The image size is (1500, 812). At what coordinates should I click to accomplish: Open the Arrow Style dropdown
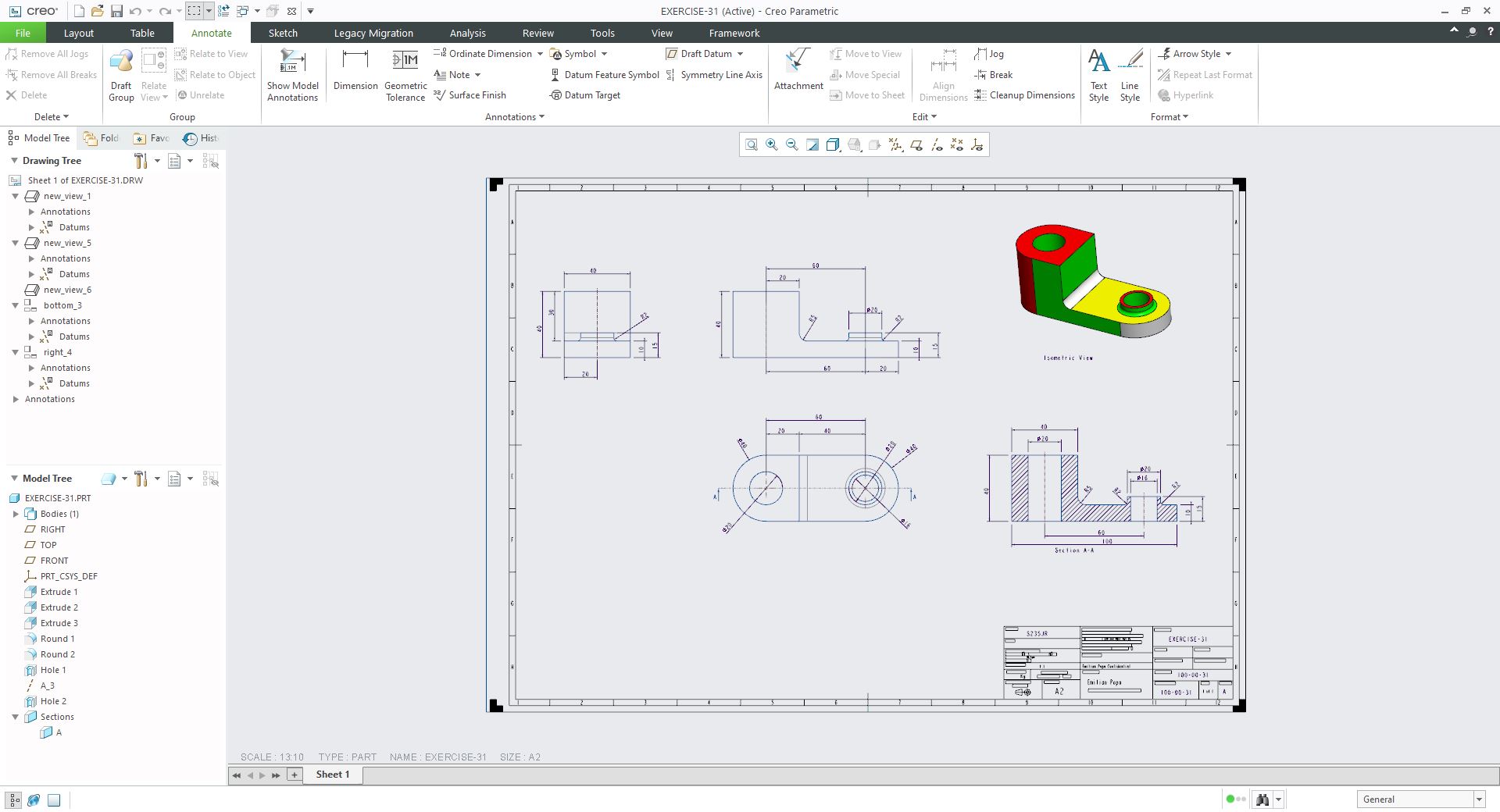[1195, 54]
